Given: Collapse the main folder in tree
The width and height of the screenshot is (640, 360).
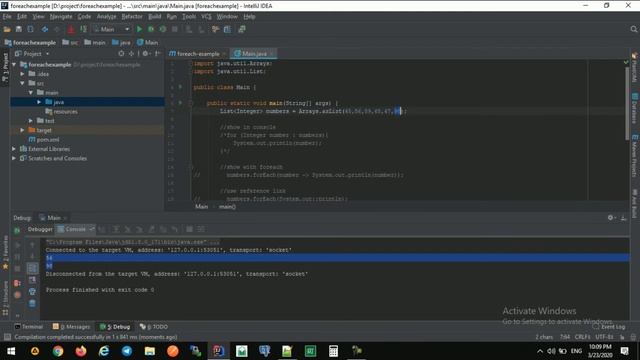Looking at the screenshot, I should (x=31, y=93).
